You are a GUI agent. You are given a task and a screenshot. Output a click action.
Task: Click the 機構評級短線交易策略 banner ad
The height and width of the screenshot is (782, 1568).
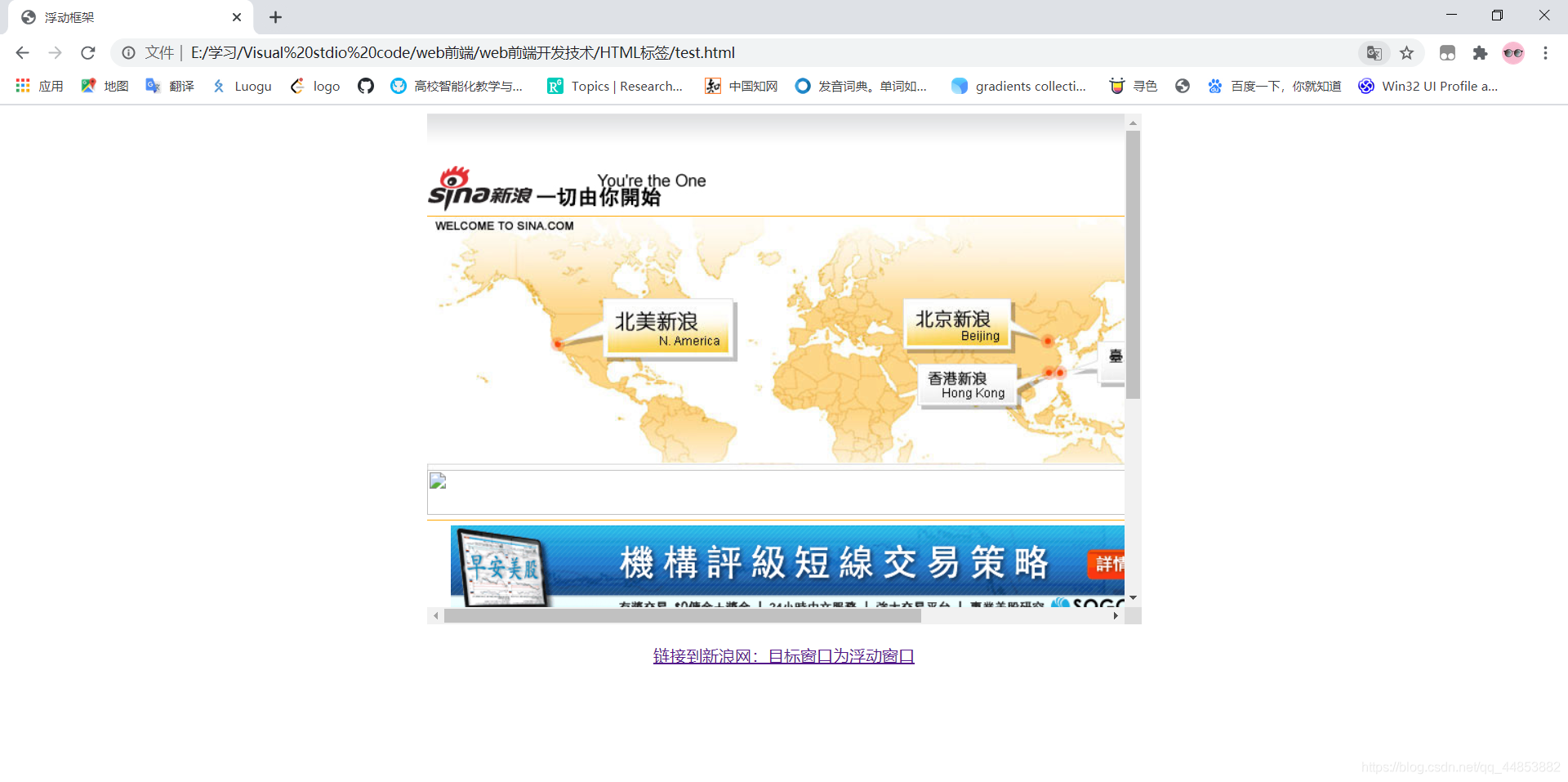pos(787,565)
